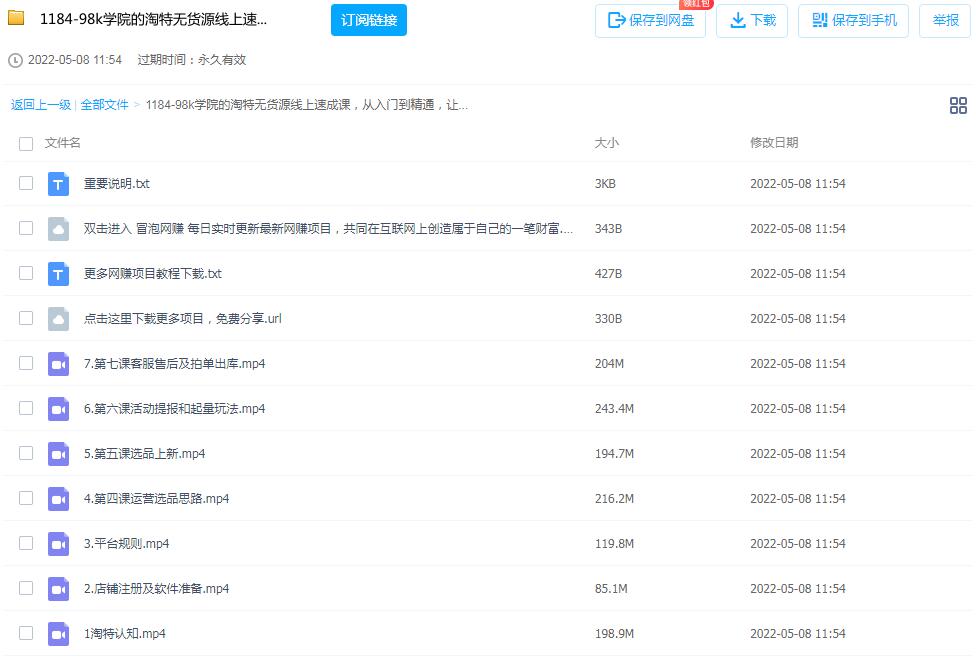Click video icon of 5.第五课选品上新.mp4
Viewport: 976px width, 661px height.
(x=59, y=454)
